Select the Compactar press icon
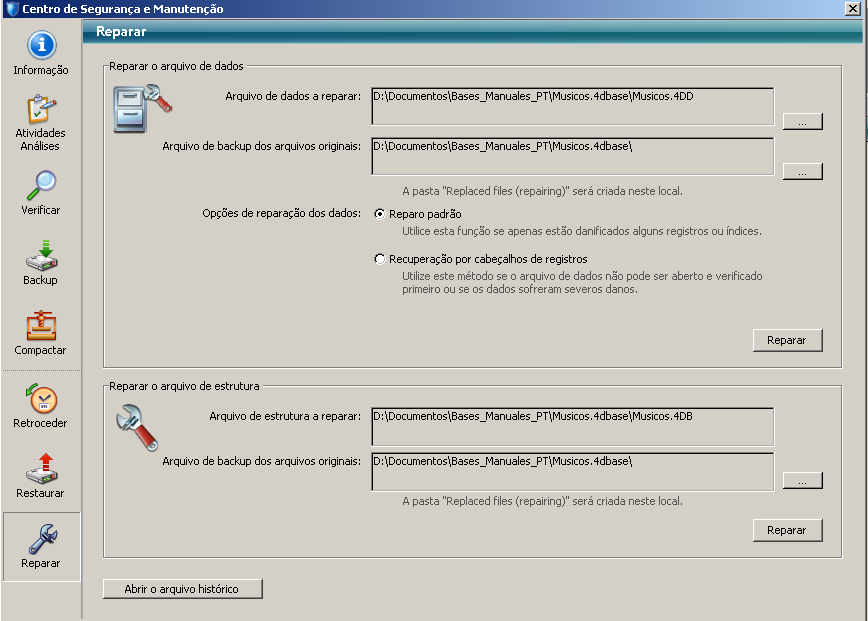Screen dimensions: 868x621 42,325
